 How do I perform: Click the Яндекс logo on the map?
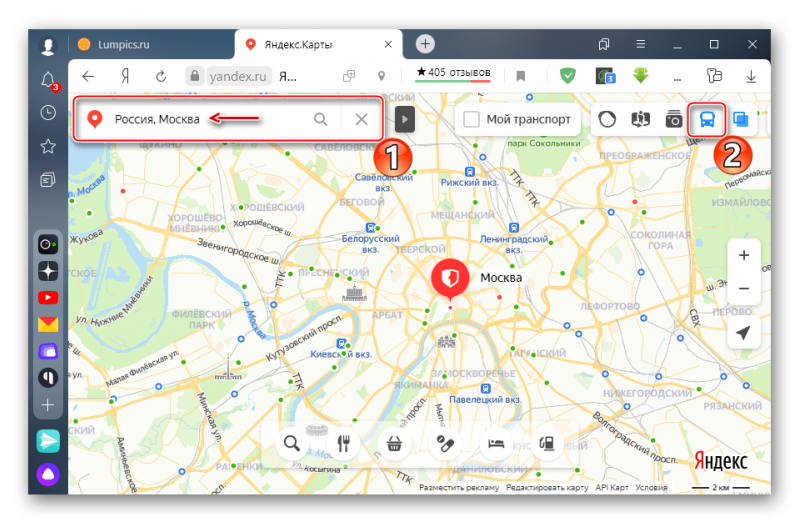[720, 461]
